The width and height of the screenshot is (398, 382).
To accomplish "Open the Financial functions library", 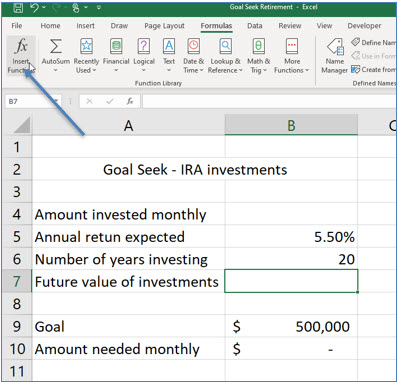I will 116,55.
